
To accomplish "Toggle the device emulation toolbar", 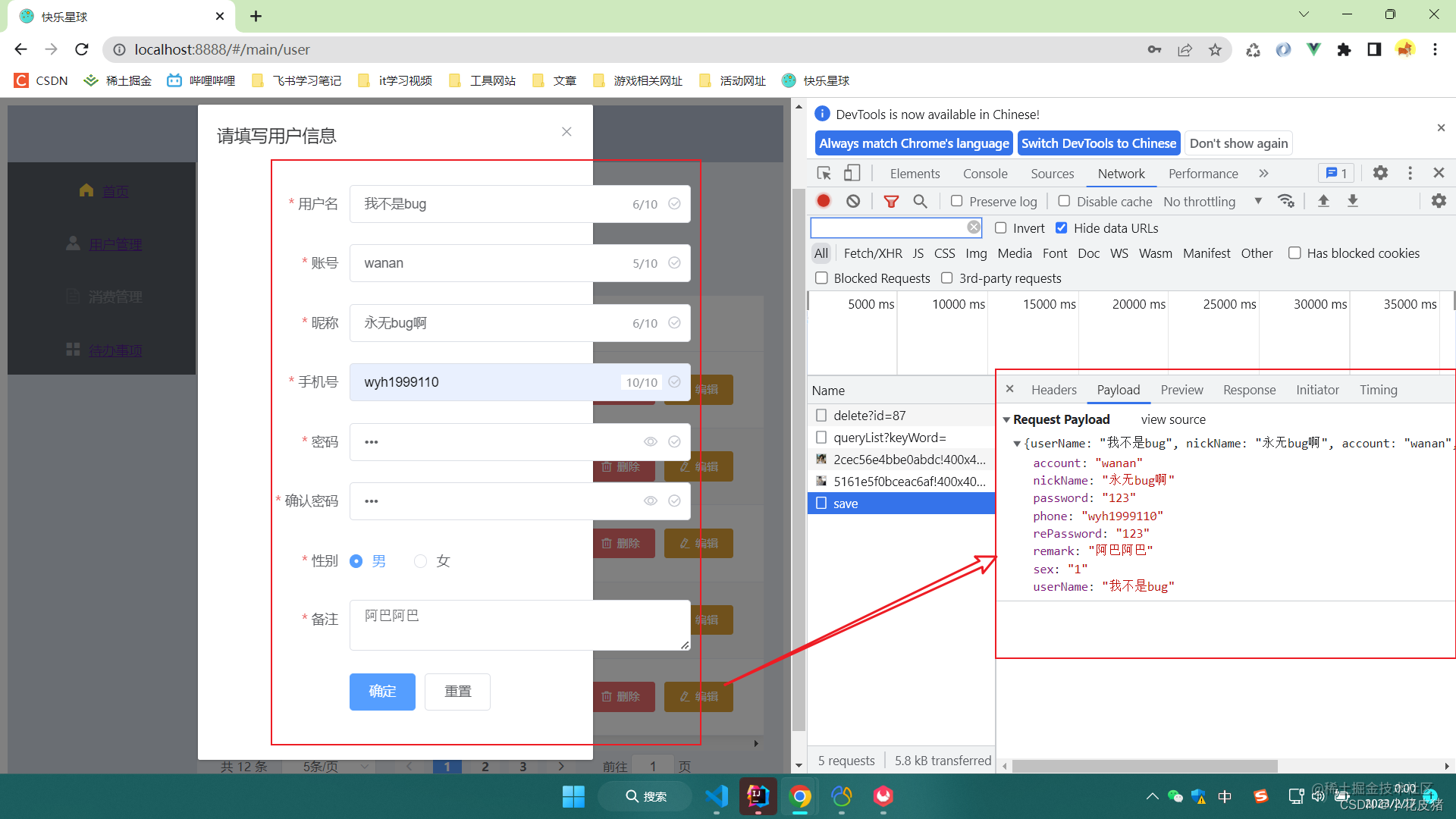I will [852, 173].
